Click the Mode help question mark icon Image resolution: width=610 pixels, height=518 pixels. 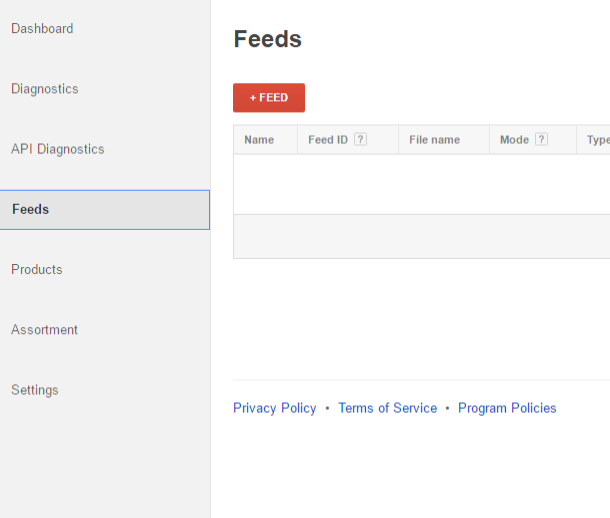[x=541, y=140]
